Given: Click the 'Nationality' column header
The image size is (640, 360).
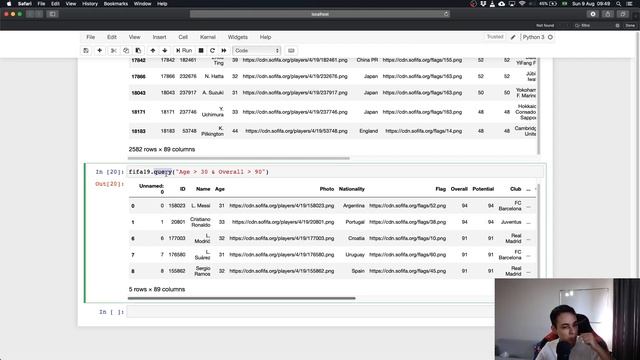Looking at the screenshot, I should click(x=351, y=189).
